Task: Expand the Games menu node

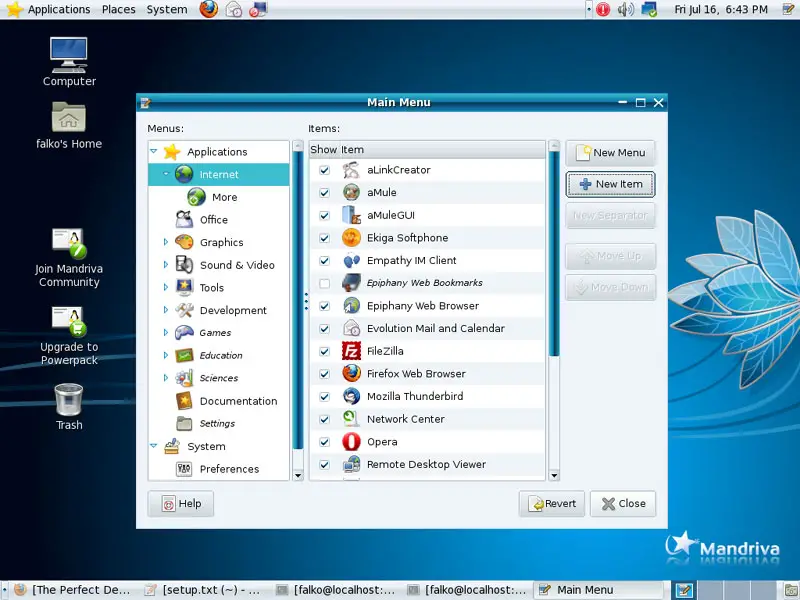Action: [166, 333]
